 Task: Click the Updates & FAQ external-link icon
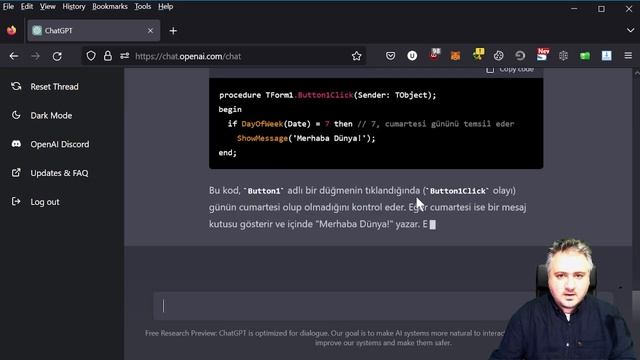16,173
